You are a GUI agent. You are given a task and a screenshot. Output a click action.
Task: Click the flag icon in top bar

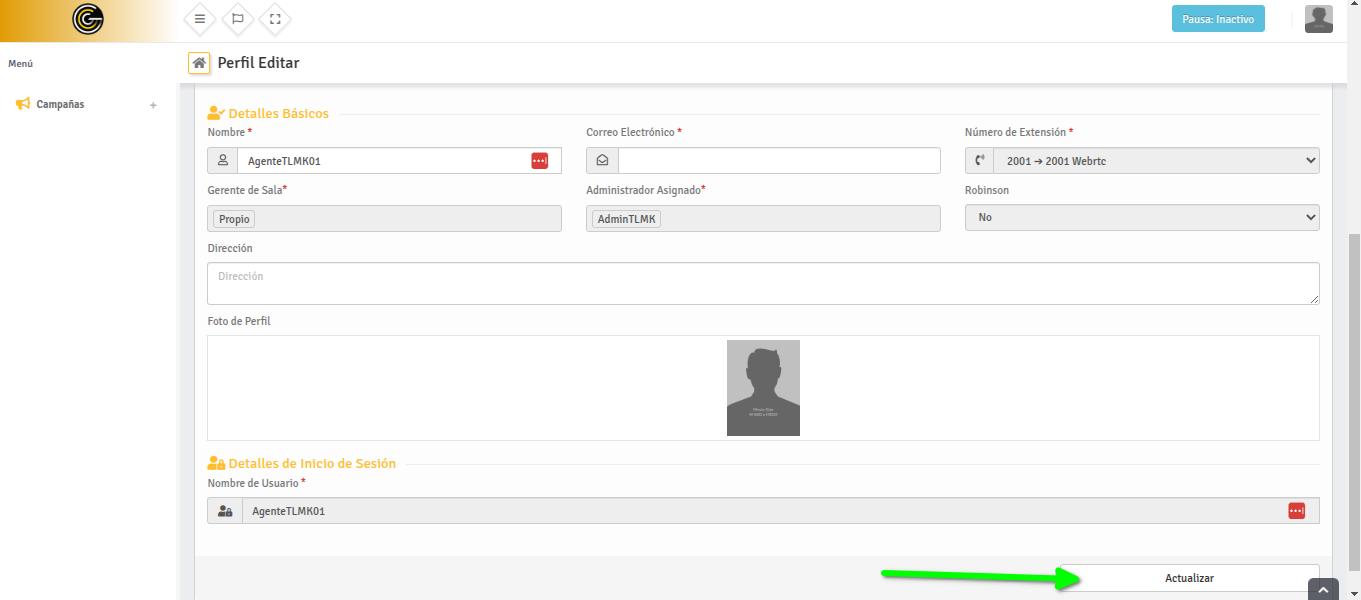(x=237, y=19)
